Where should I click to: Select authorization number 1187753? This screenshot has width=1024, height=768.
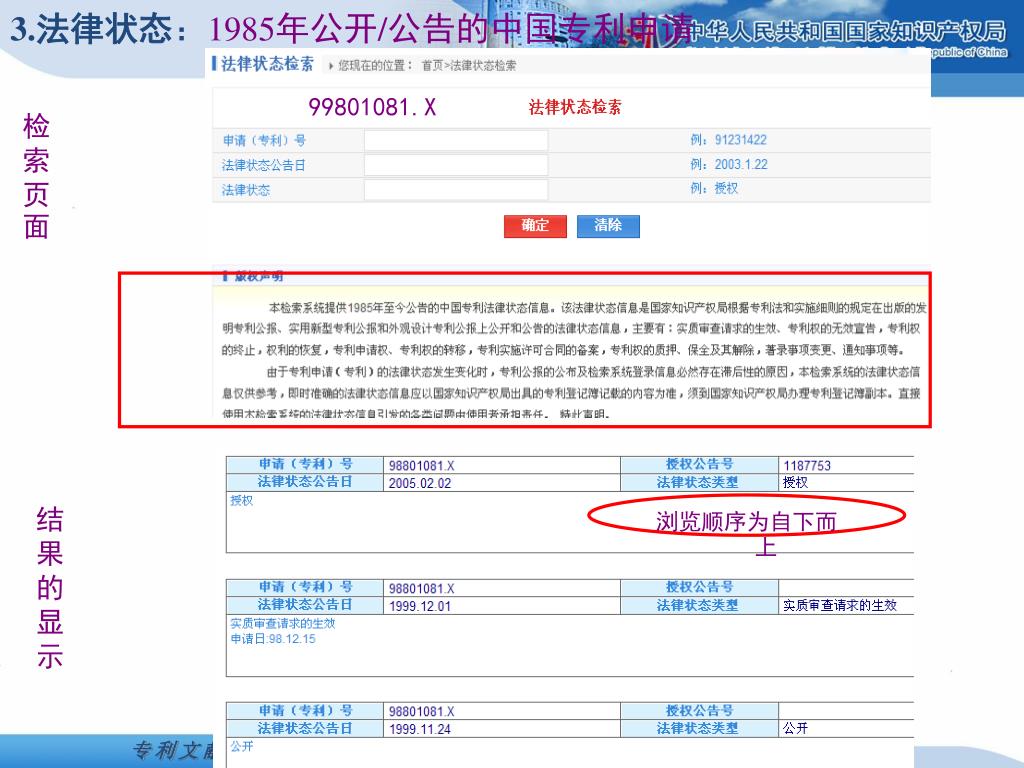tap(807, 466)
